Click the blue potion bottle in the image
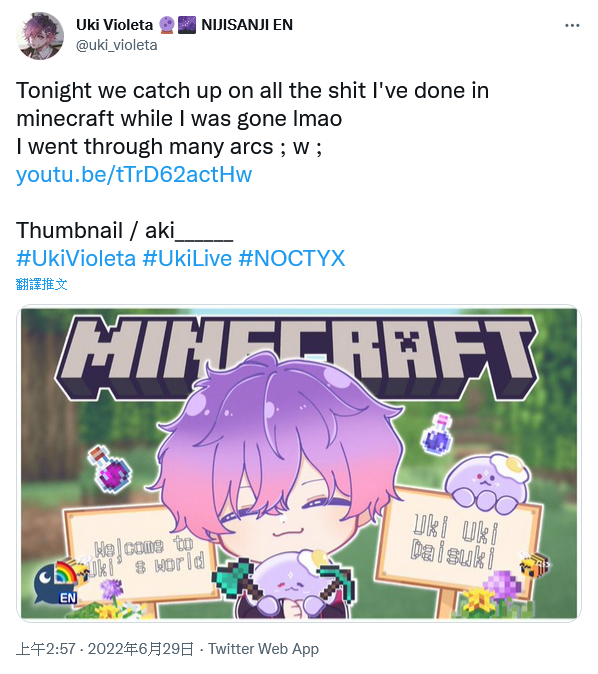The width and height of the screenshot is (598, 674). click(x=437, y=435)
